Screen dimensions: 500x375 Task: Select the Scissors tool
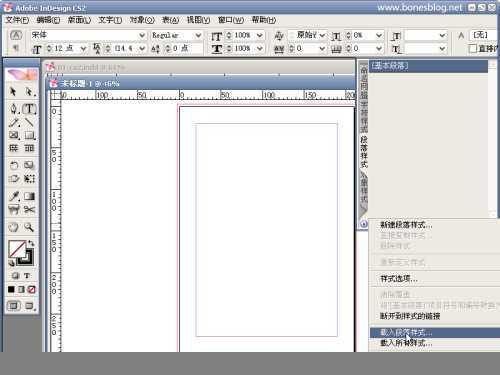(x=29, y=210)
